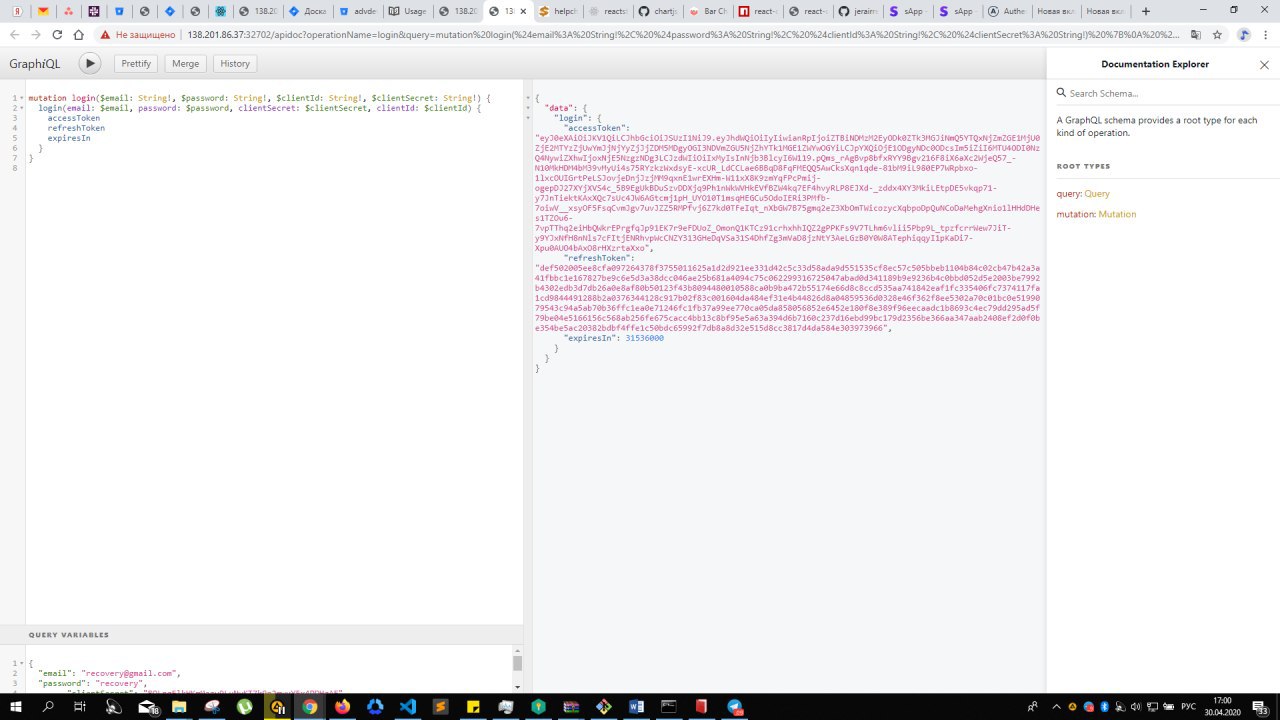
Task: Open WinRAR from the taskbar
Action: point(570,706)
